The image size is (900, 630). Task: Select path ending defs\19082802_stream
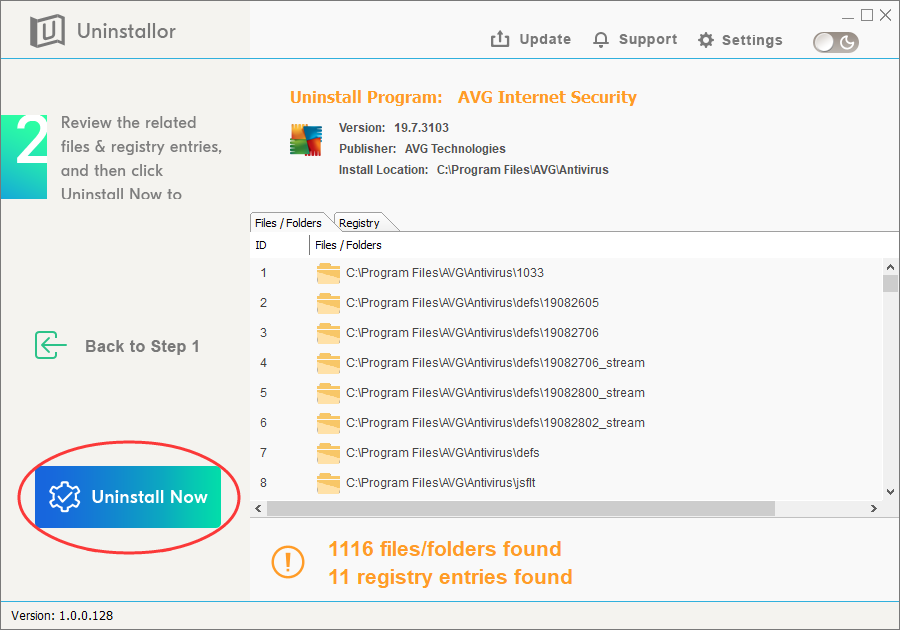point(495,423)
